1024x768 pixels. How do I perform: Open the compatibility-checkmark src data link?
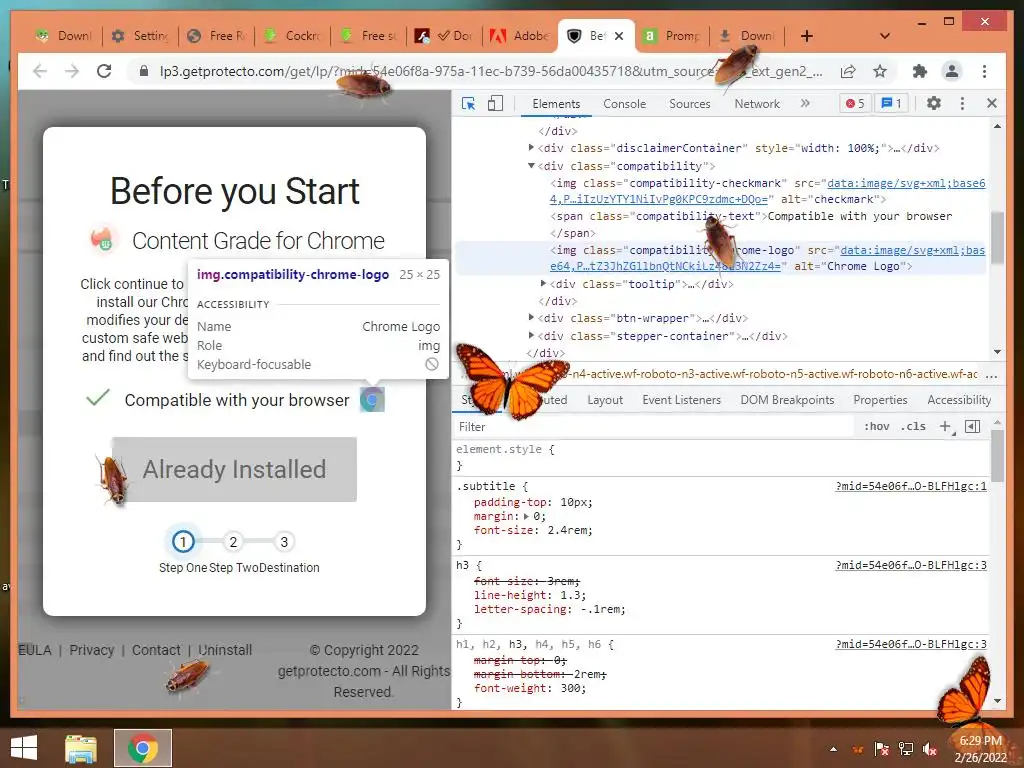click(767, 191)
